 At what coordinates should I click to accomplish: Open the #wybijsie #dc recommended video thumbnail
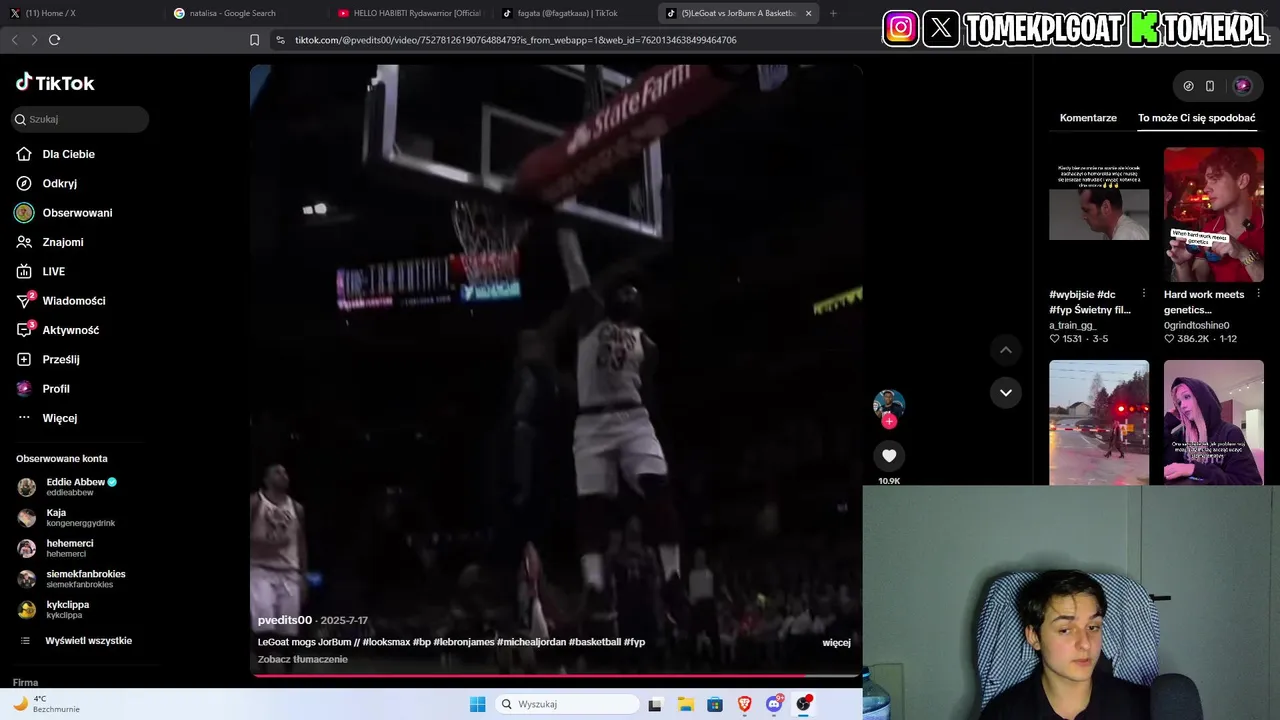coord(1099,215)
